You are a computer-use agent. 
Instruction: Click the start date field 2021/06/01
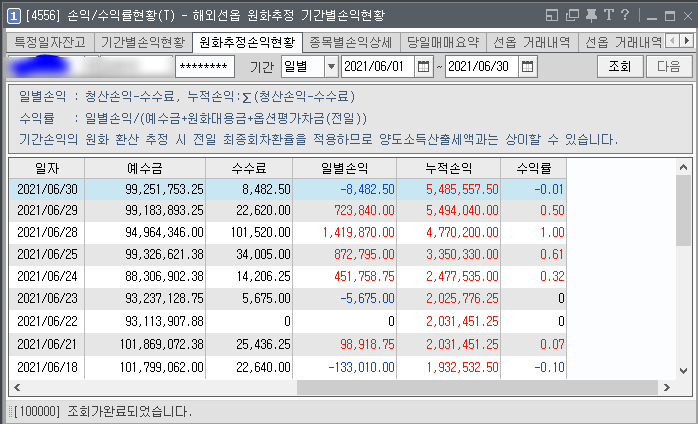coord(378,67)
